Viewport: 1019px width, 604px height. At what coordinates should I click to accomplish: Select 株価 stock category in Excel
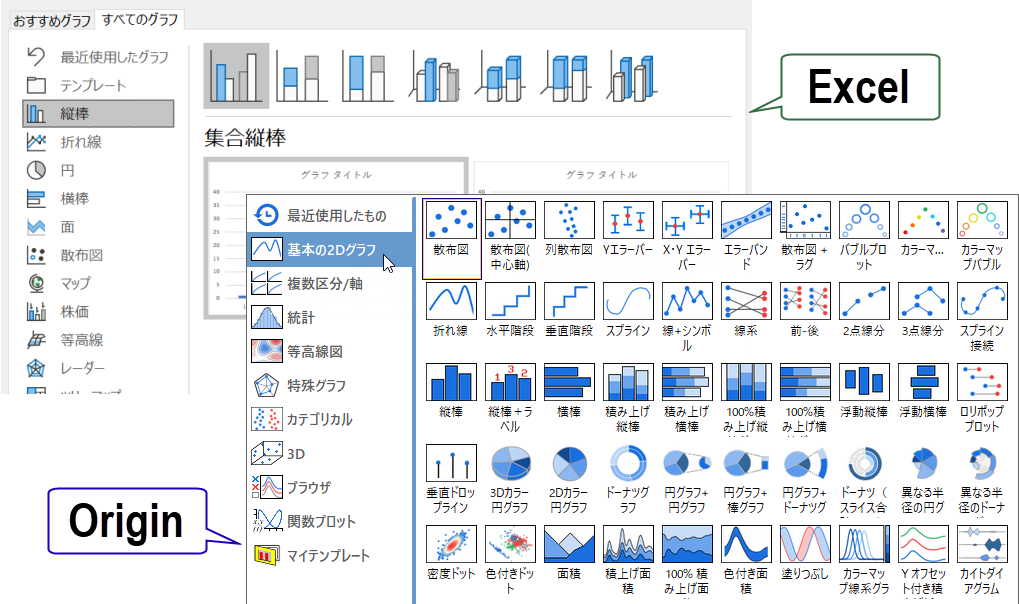coord(99,311)
